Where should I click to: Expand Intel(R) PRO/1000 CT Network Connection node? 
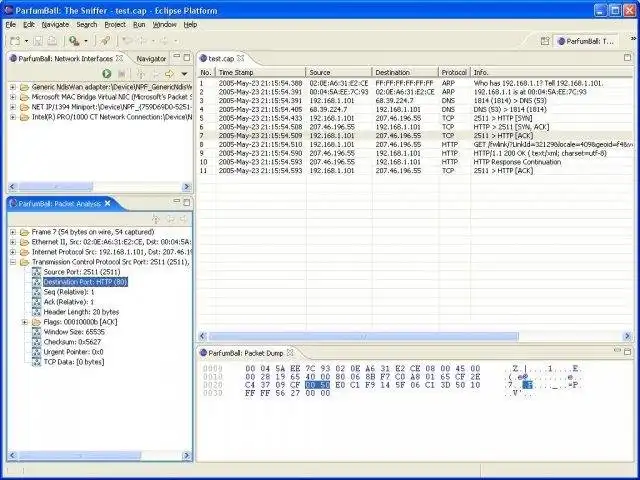tap(13, 117)
